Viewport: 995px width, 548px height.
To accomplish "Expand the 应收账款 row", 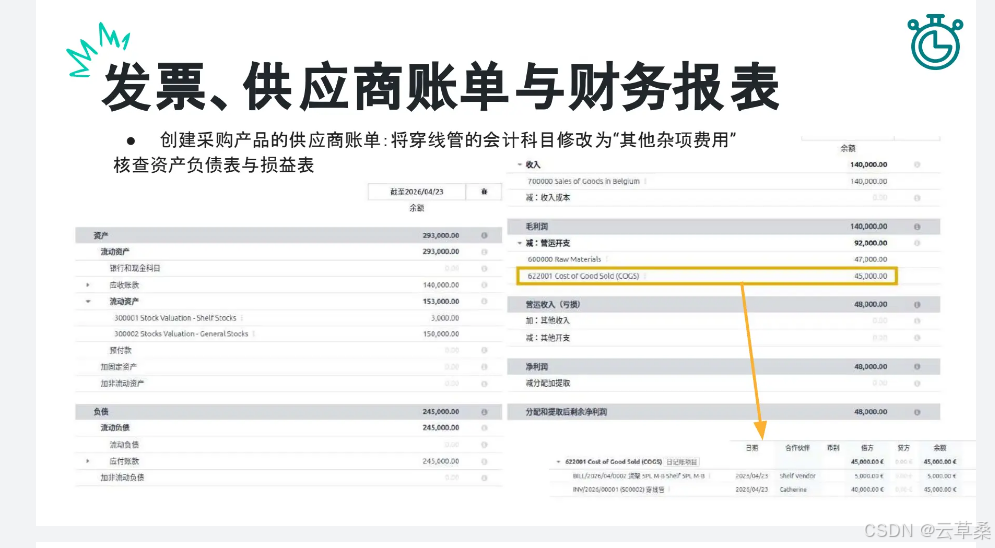I will (88, 285).
